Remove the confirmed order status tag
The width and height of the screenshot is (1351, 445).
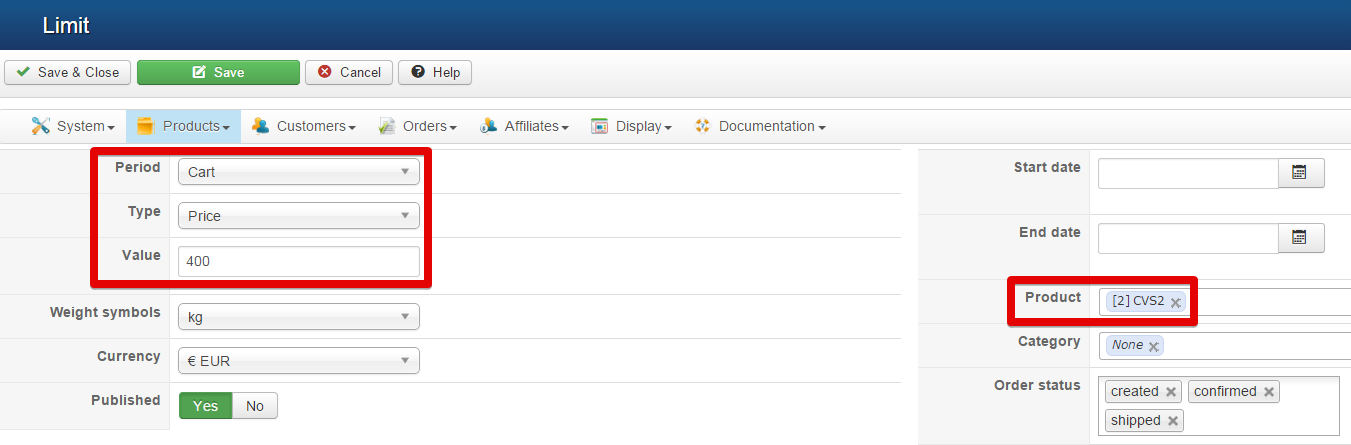coord(1269,392)
